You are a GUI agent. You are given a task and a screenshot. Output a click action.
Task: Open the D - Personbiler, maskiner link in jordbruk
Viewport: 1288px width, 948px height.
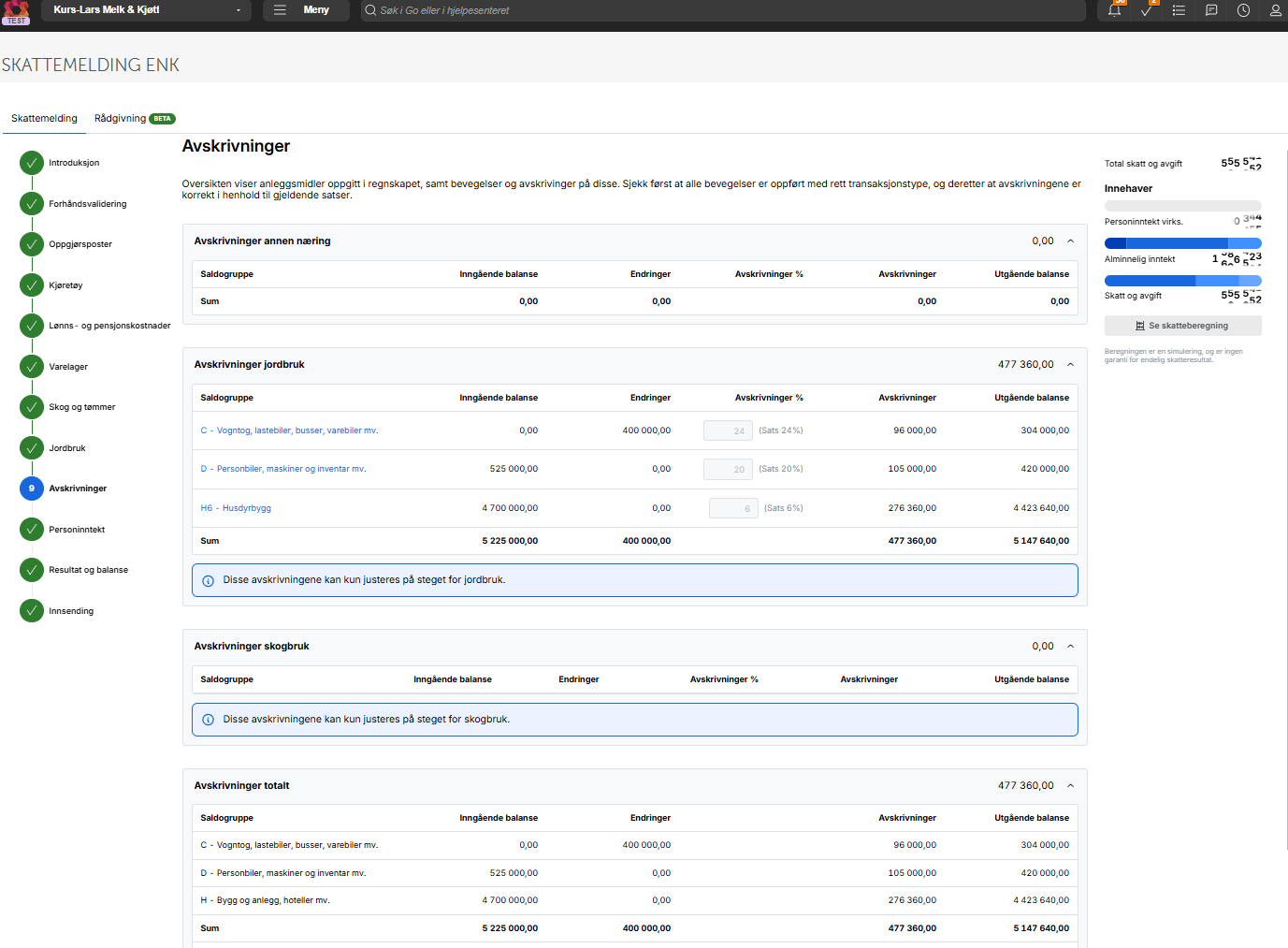[283, 469]
